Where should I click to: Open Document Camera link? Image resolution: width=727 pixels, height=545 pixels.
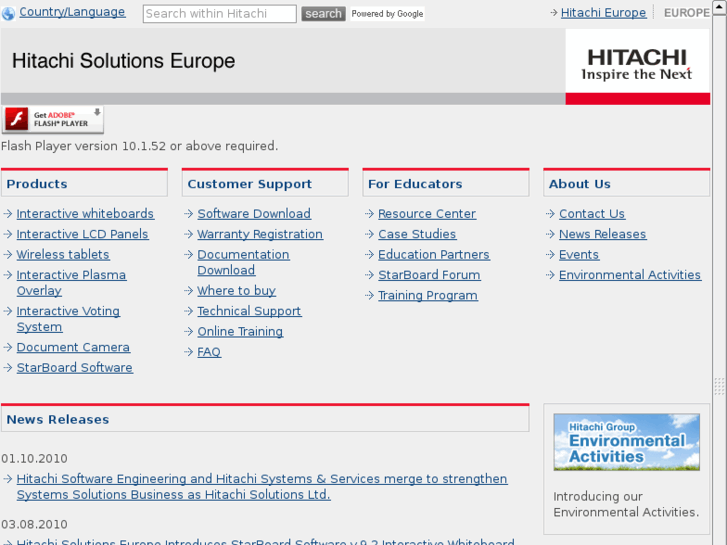point(73,347)
